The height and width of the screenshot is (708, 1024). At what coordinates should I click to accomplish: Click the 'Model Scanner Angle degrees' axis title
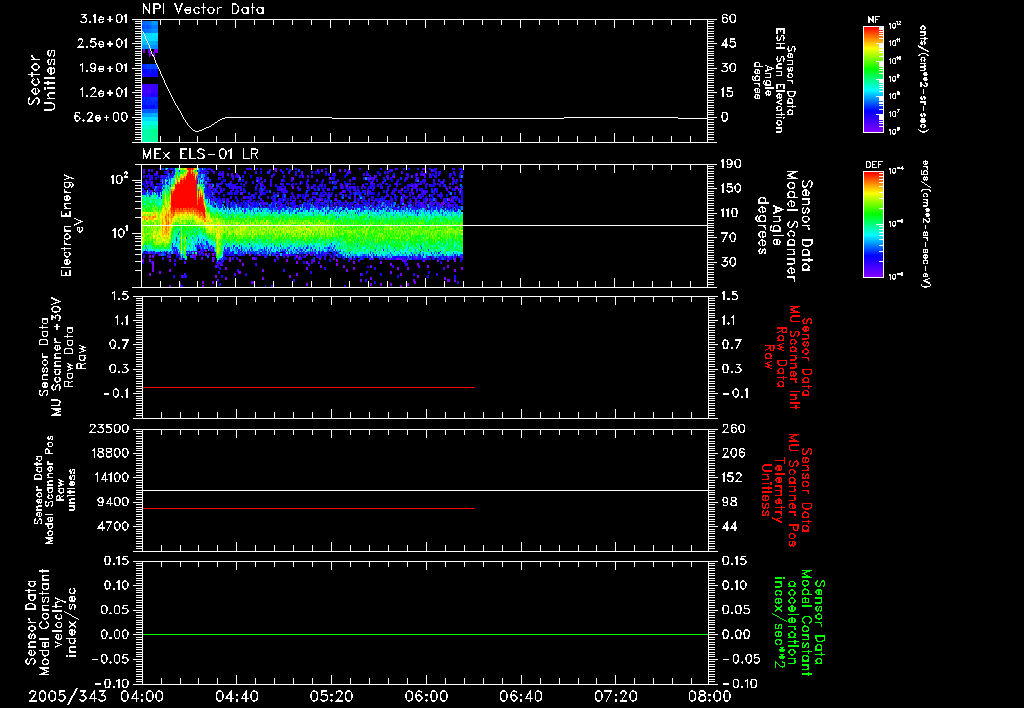pyautogui.click(x=785, y=226)
